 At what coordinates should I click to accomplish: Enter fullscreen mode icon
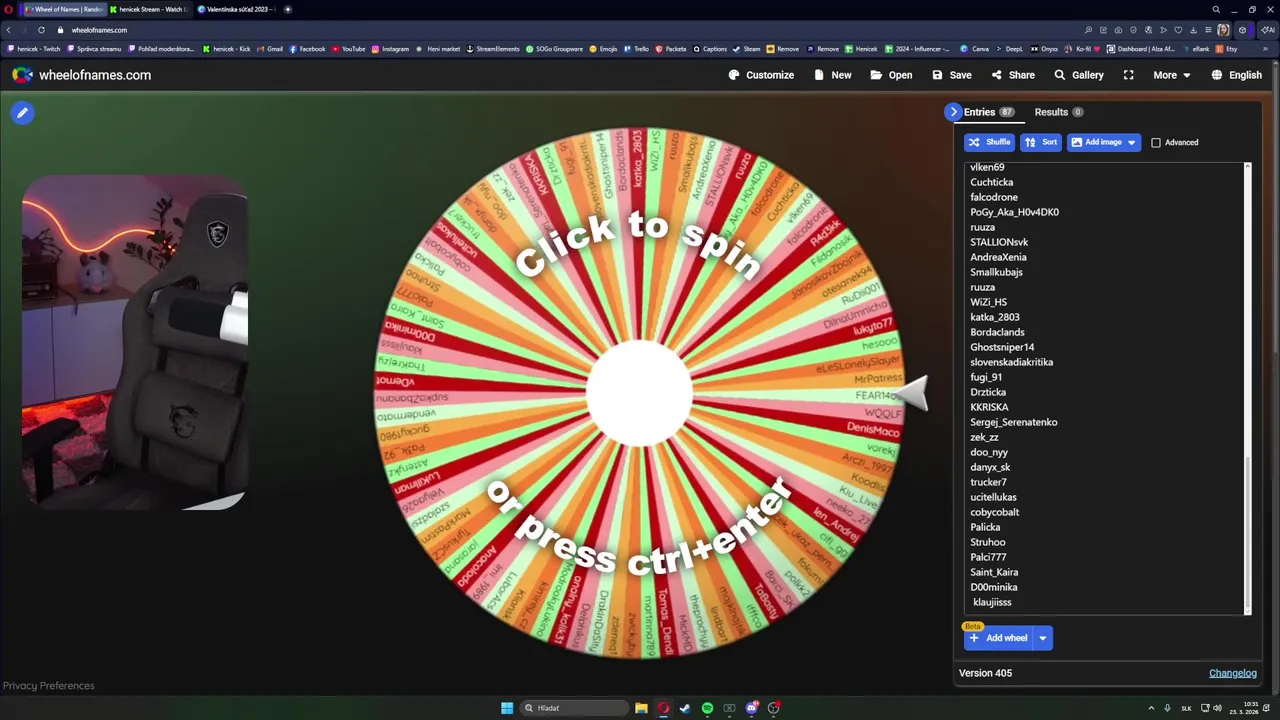[x=1128, y=75]
